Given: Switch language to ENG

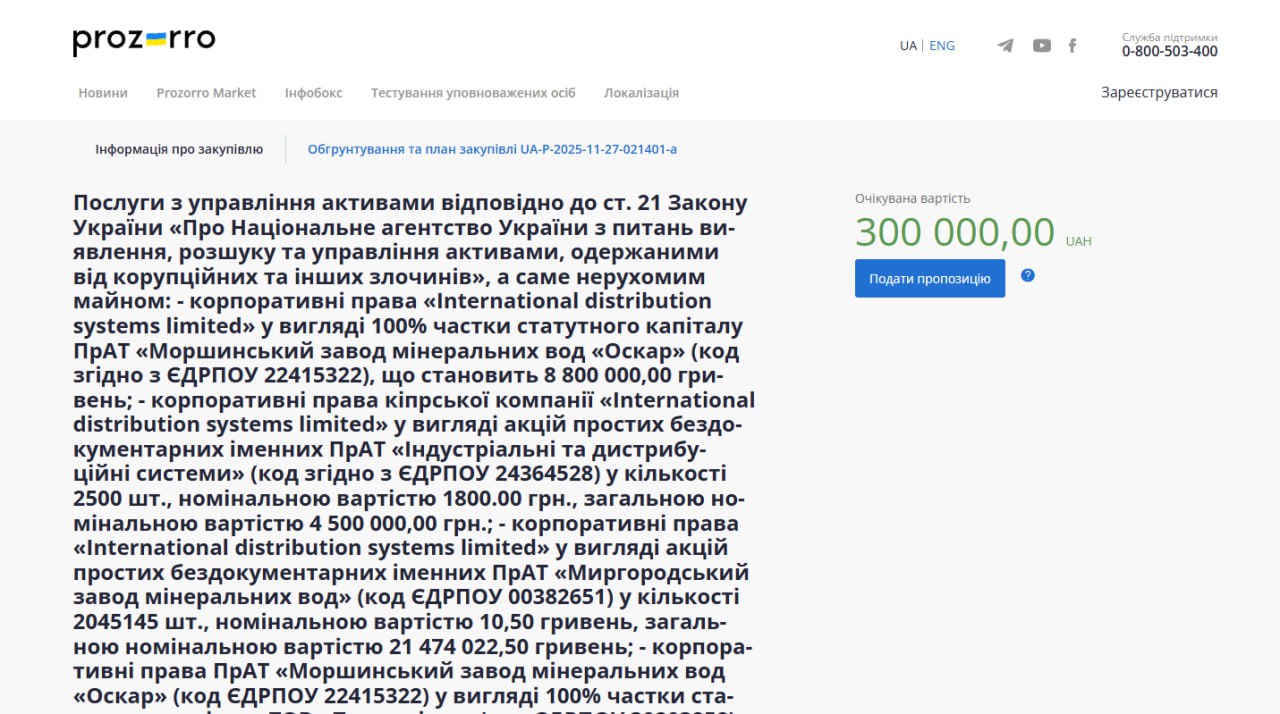Looking at the screenshot, I should pos(942,45).
